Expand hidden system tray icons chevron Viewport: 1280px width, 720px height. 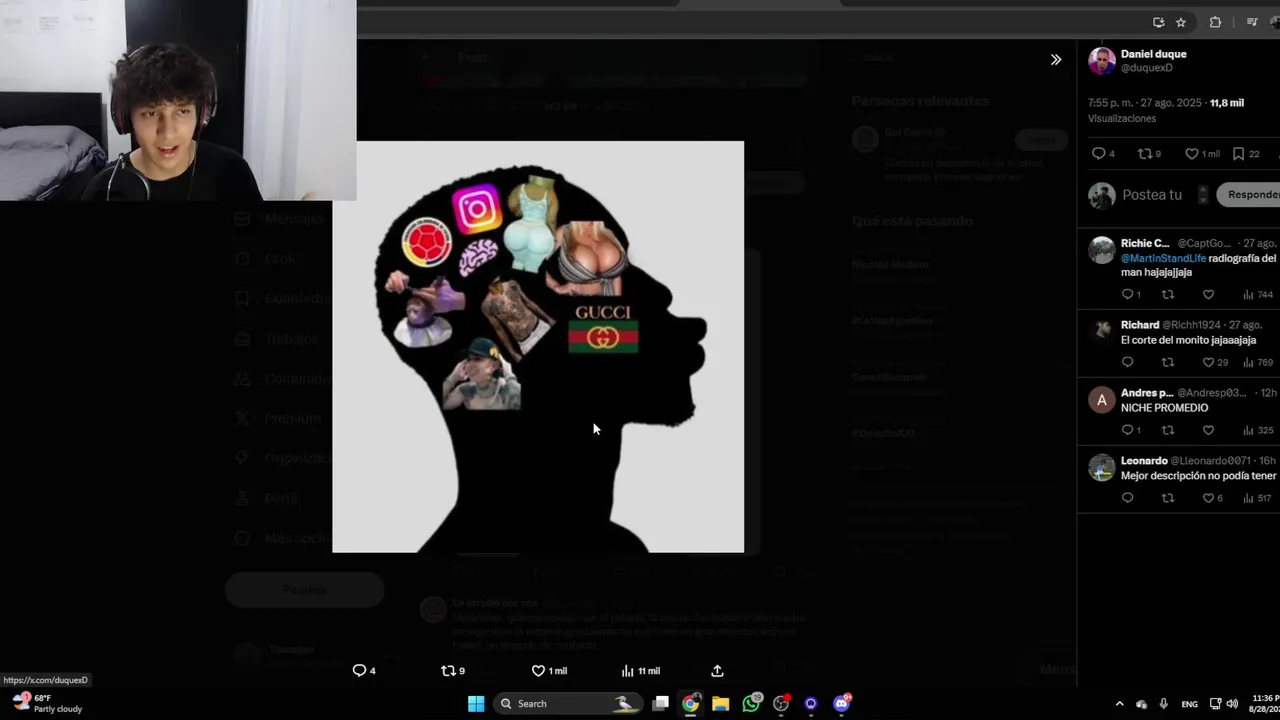[x=1119, y=704]
